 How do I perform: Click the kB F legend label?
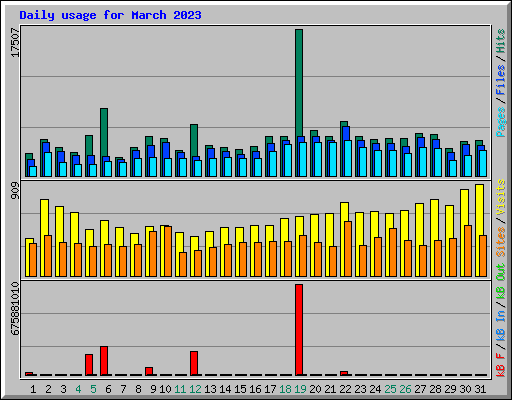click(500, 365)
